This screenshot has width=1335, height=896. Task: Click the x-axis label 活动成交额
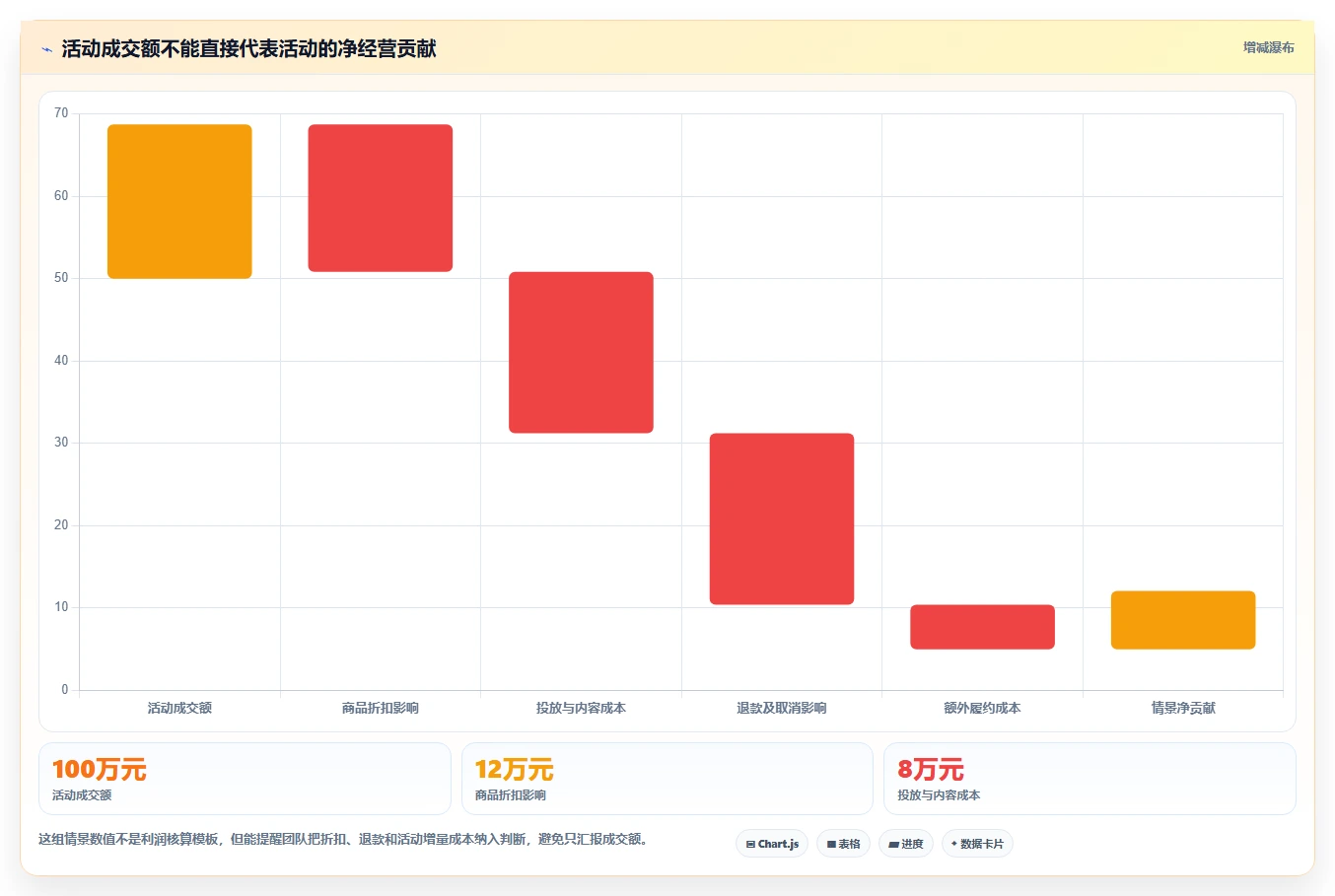179,708
